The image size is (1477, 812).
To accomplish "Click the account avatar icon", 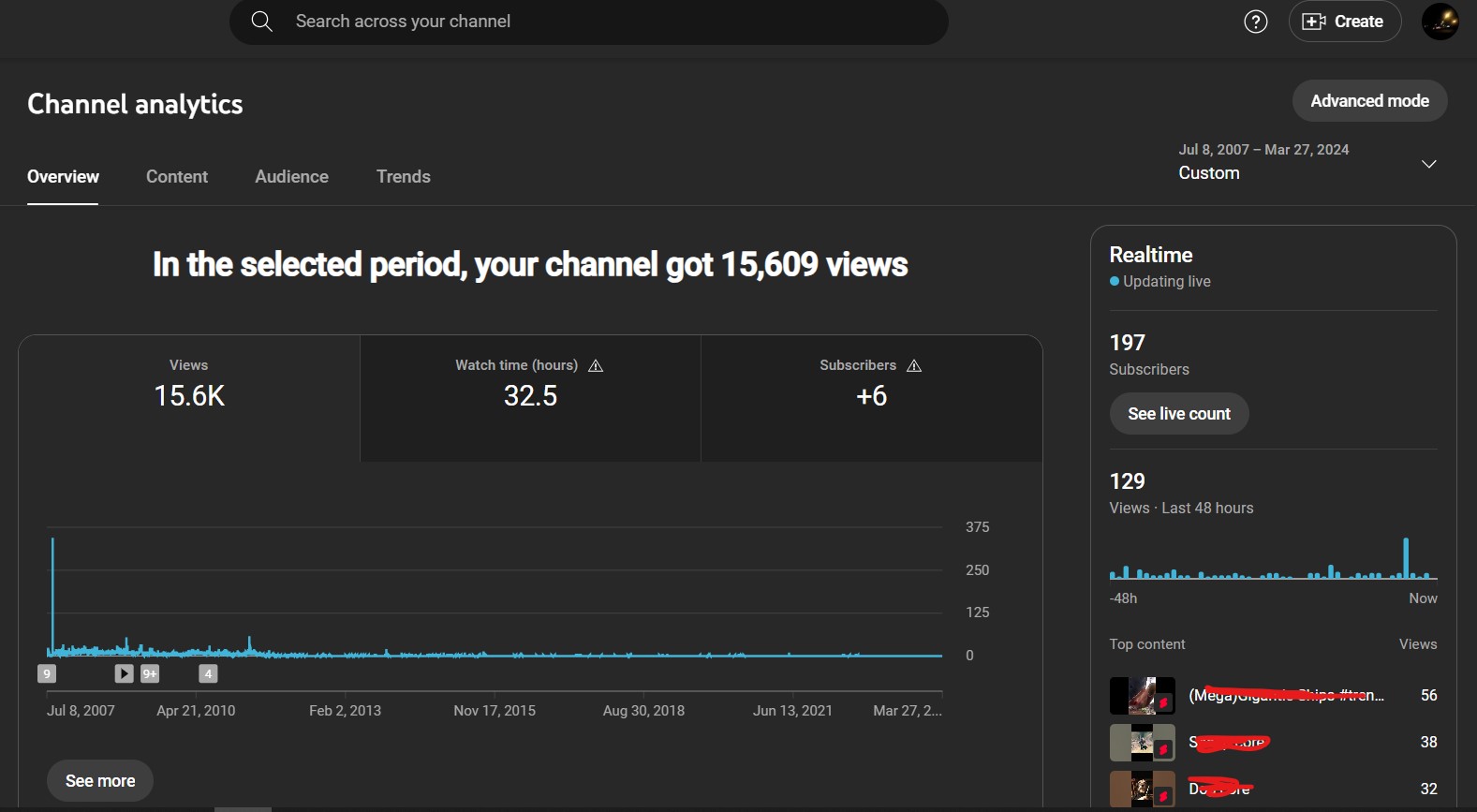I will click(1440, 22).
